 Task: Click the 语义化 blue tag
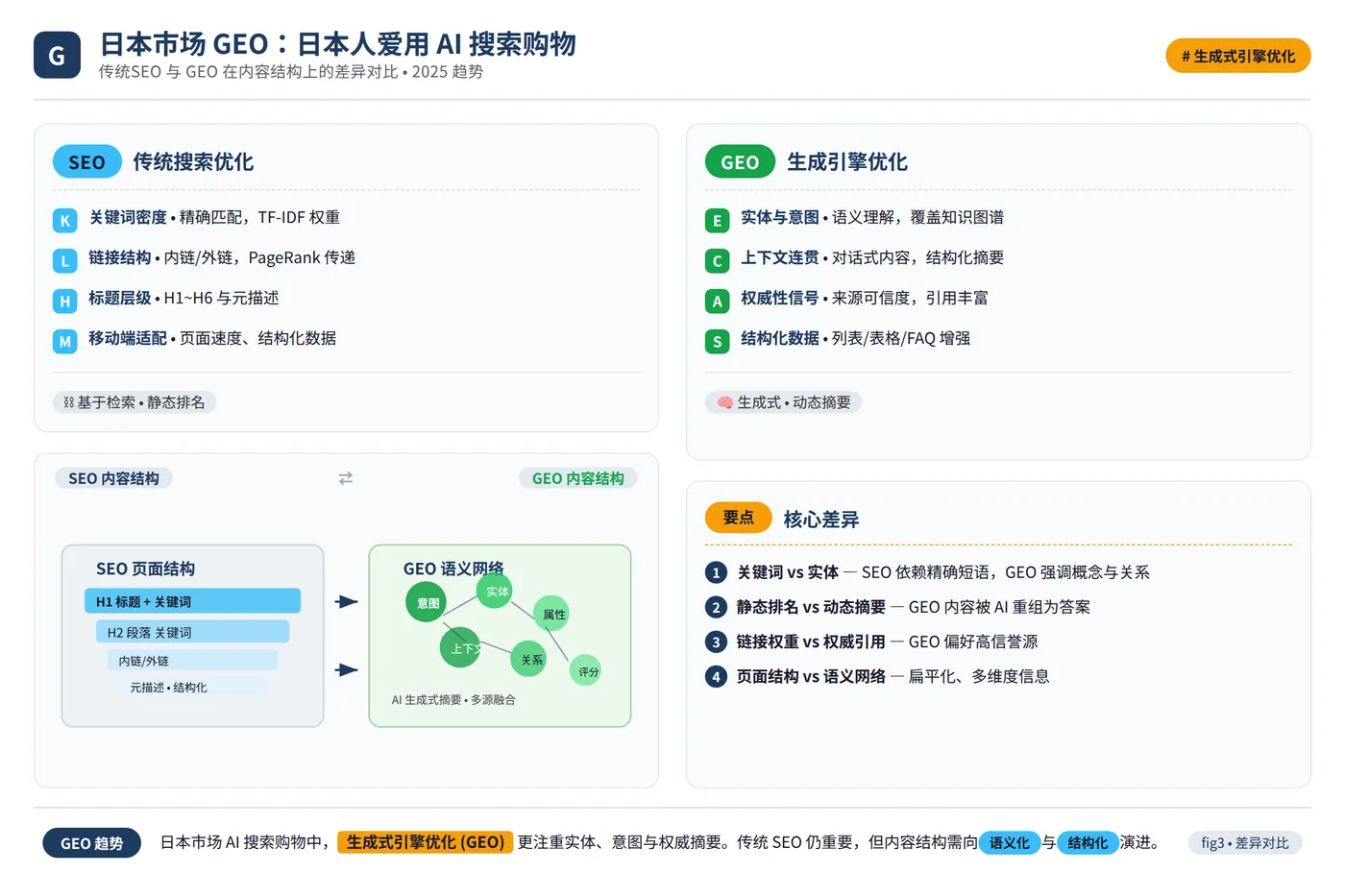(x=1009, y=842)
